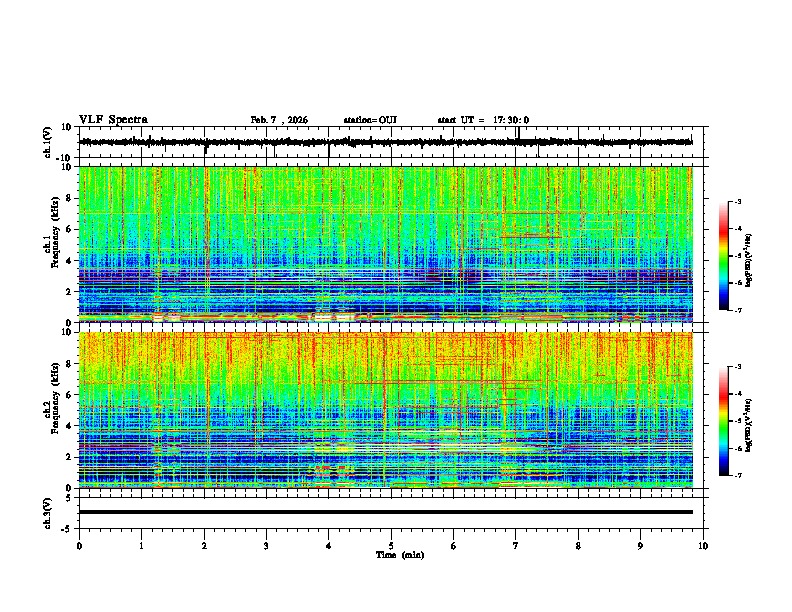Screen dimensions: 792x612
Task: Click the "-3" label on ch.2 color bar
Action: click(738, 367)
